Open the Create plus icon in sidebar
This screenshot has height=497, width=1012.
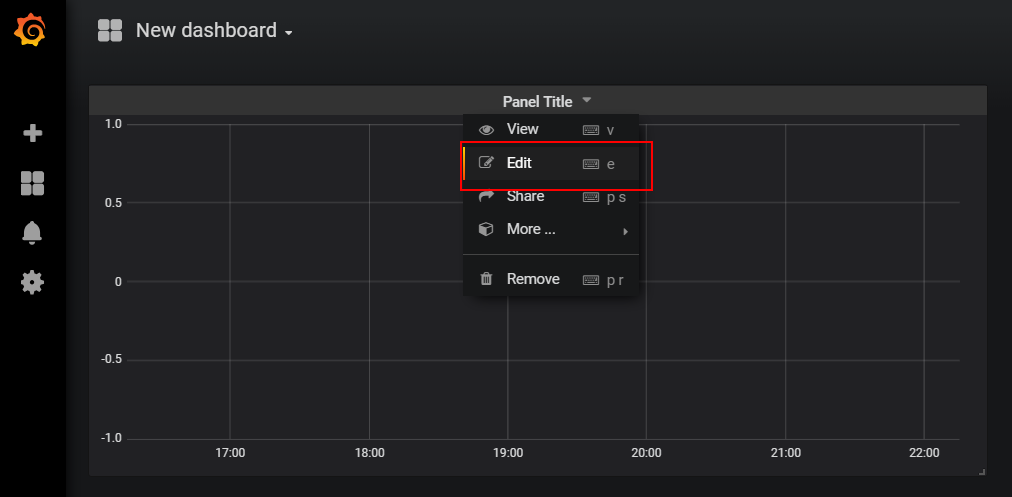(32, 134)
